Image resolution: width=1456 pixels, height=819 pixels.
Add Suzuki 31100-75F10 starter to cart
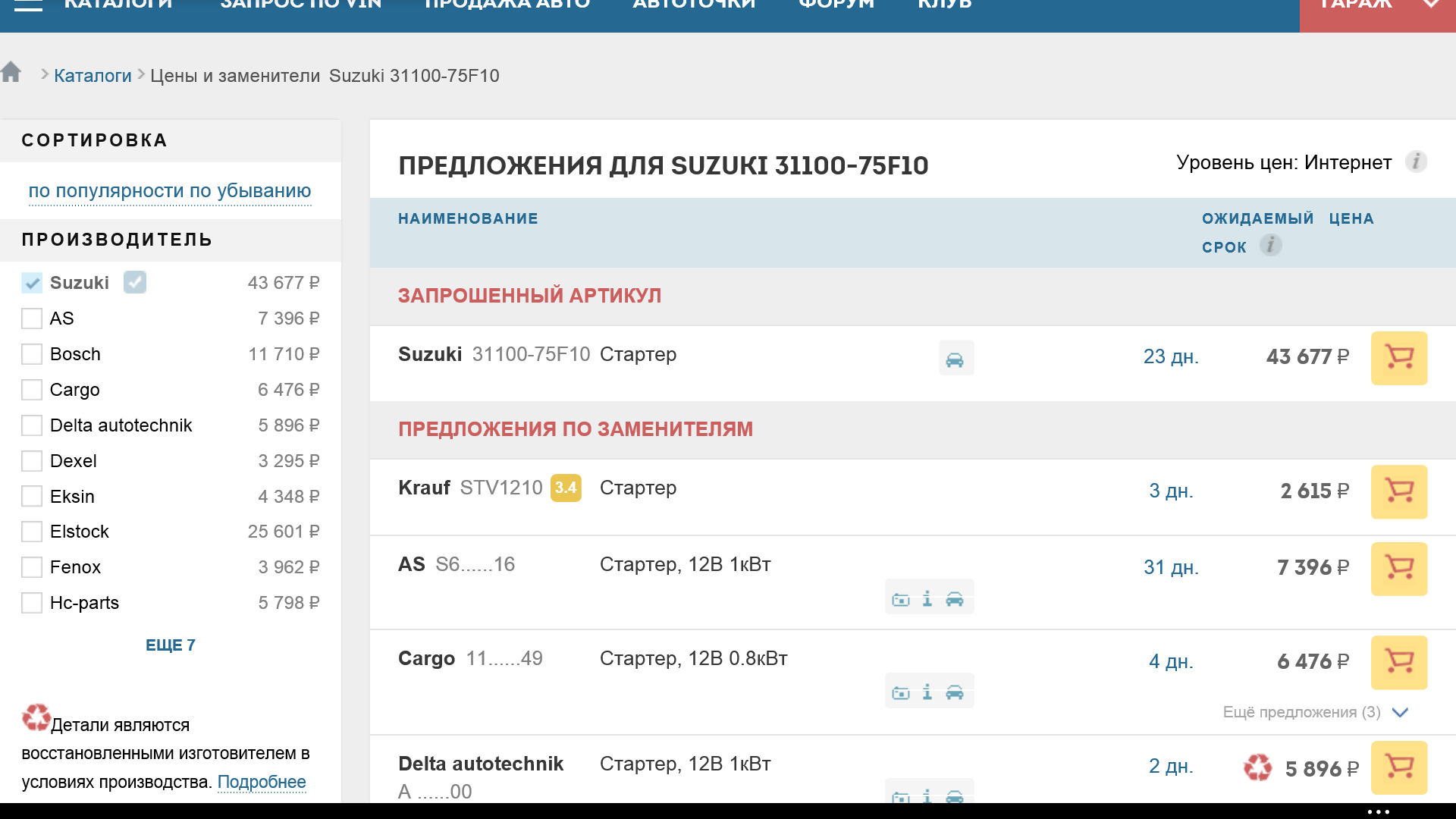coord(1398,358)
